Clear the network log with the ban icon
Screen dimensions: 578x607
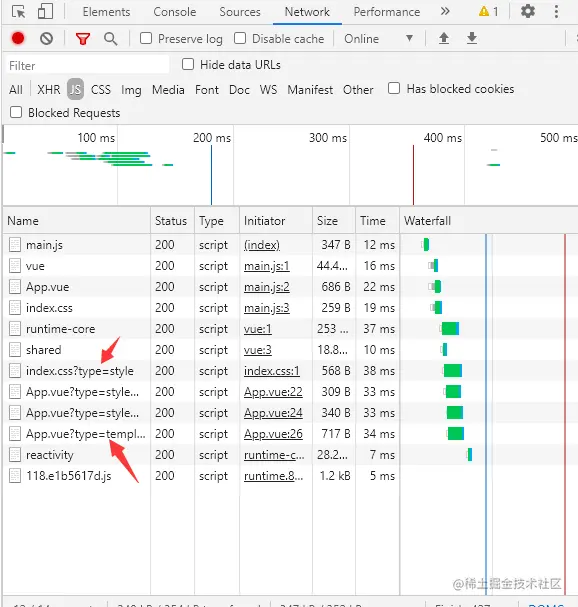point(46,38)
